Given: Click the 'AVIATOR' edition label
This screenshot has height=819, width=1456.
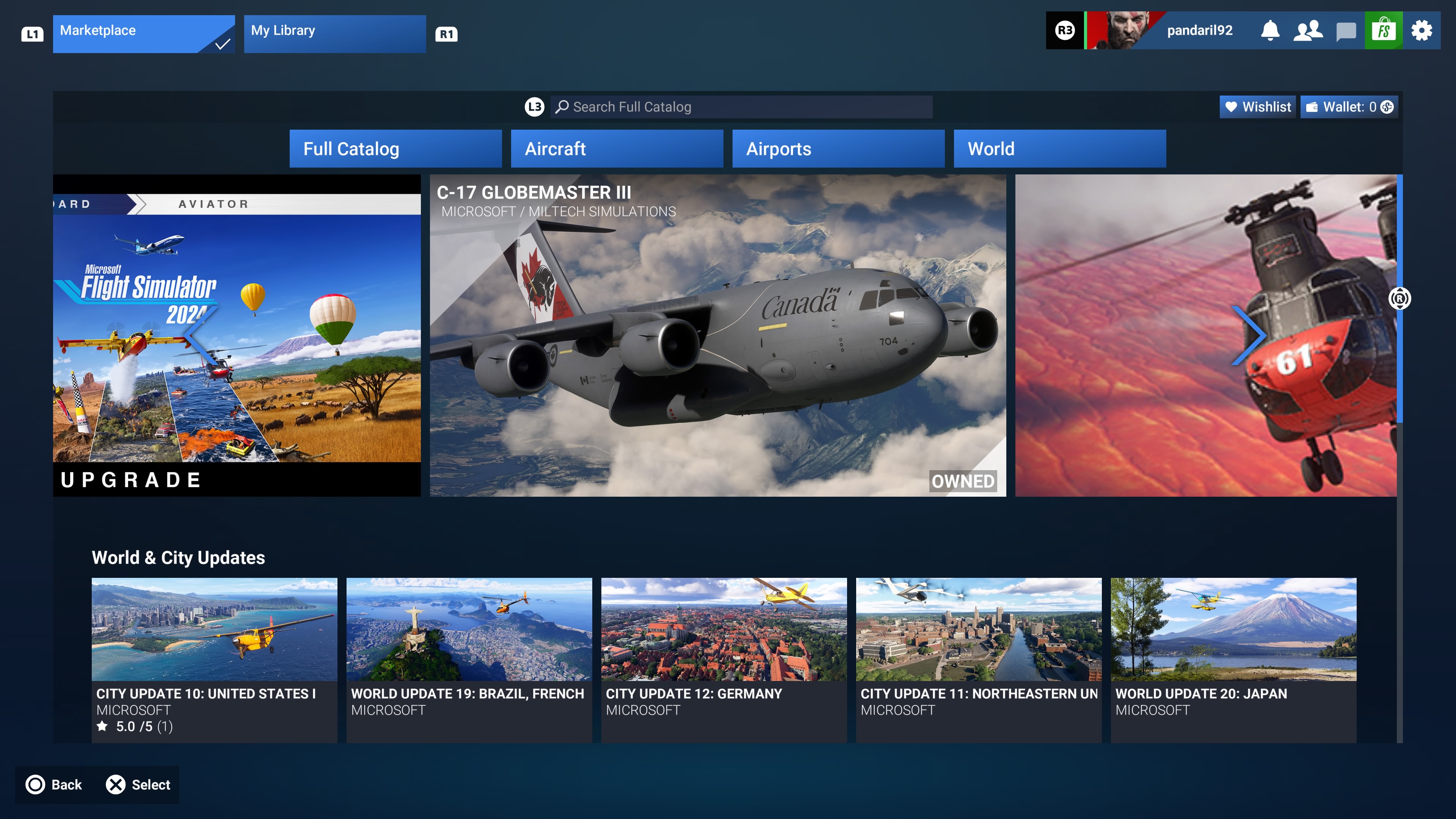Looking at the screenshot, I should 213,204.
